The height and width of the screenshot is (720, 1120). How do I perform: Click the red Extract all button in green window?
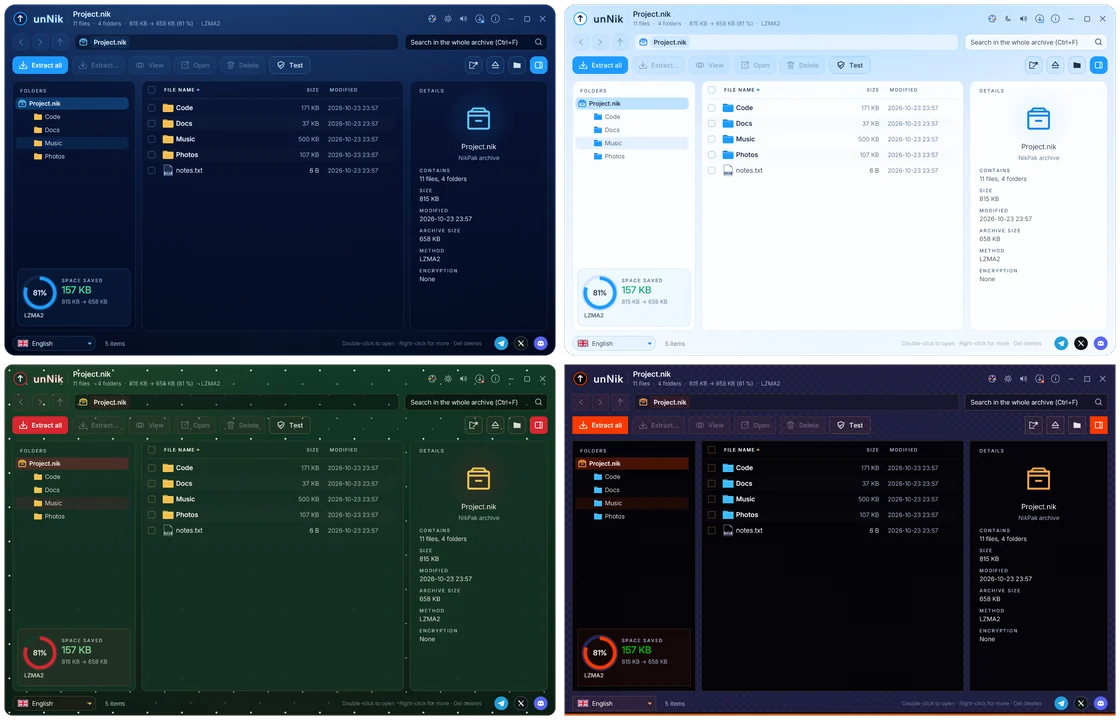point(40,425)
